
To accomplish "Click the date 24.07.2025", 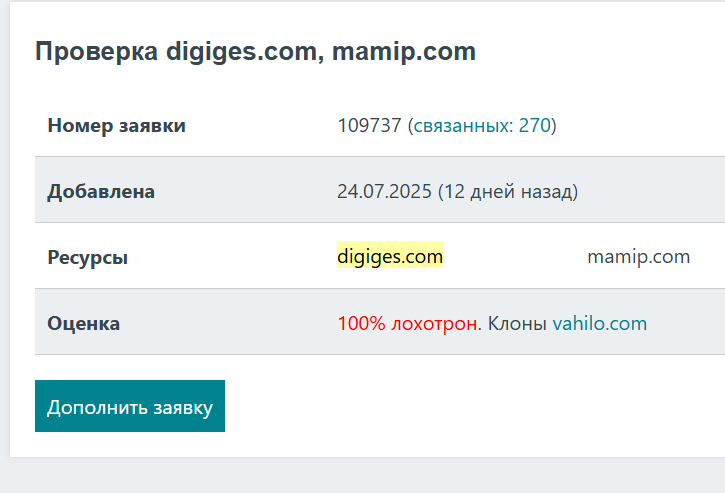I will point(384,191).
